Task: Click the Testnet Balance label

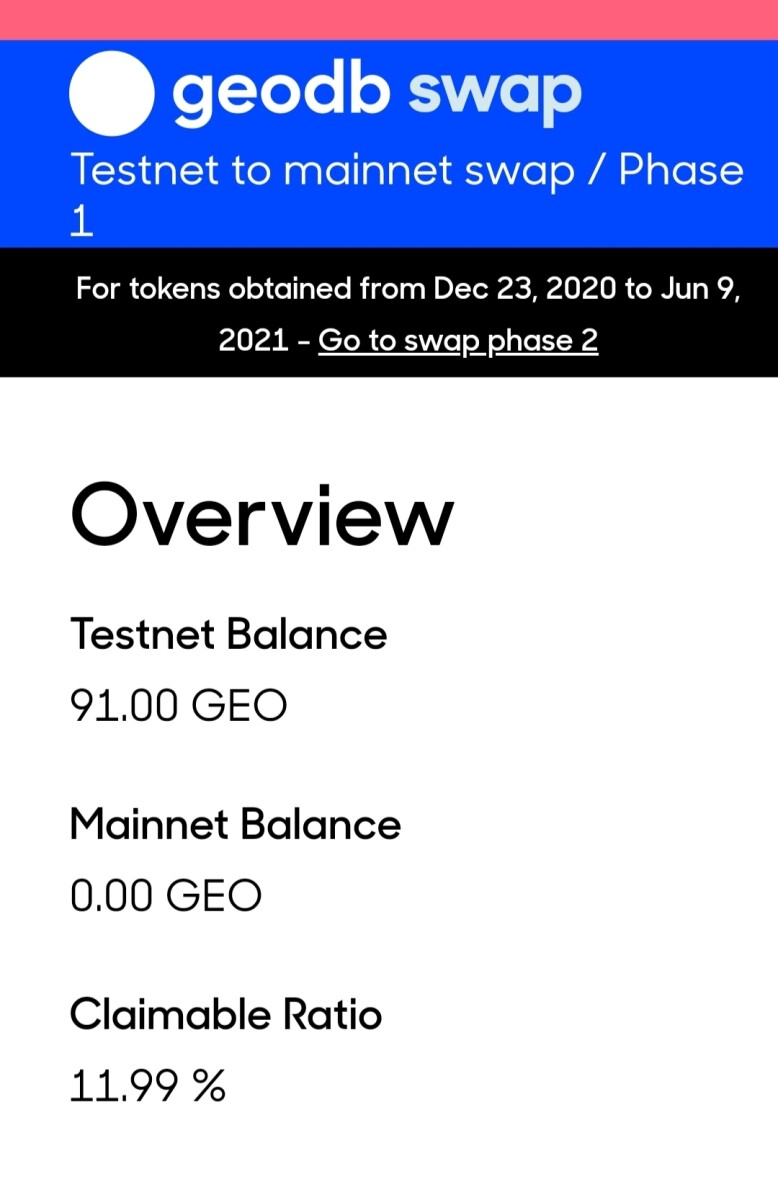Action: coord(228,635)
